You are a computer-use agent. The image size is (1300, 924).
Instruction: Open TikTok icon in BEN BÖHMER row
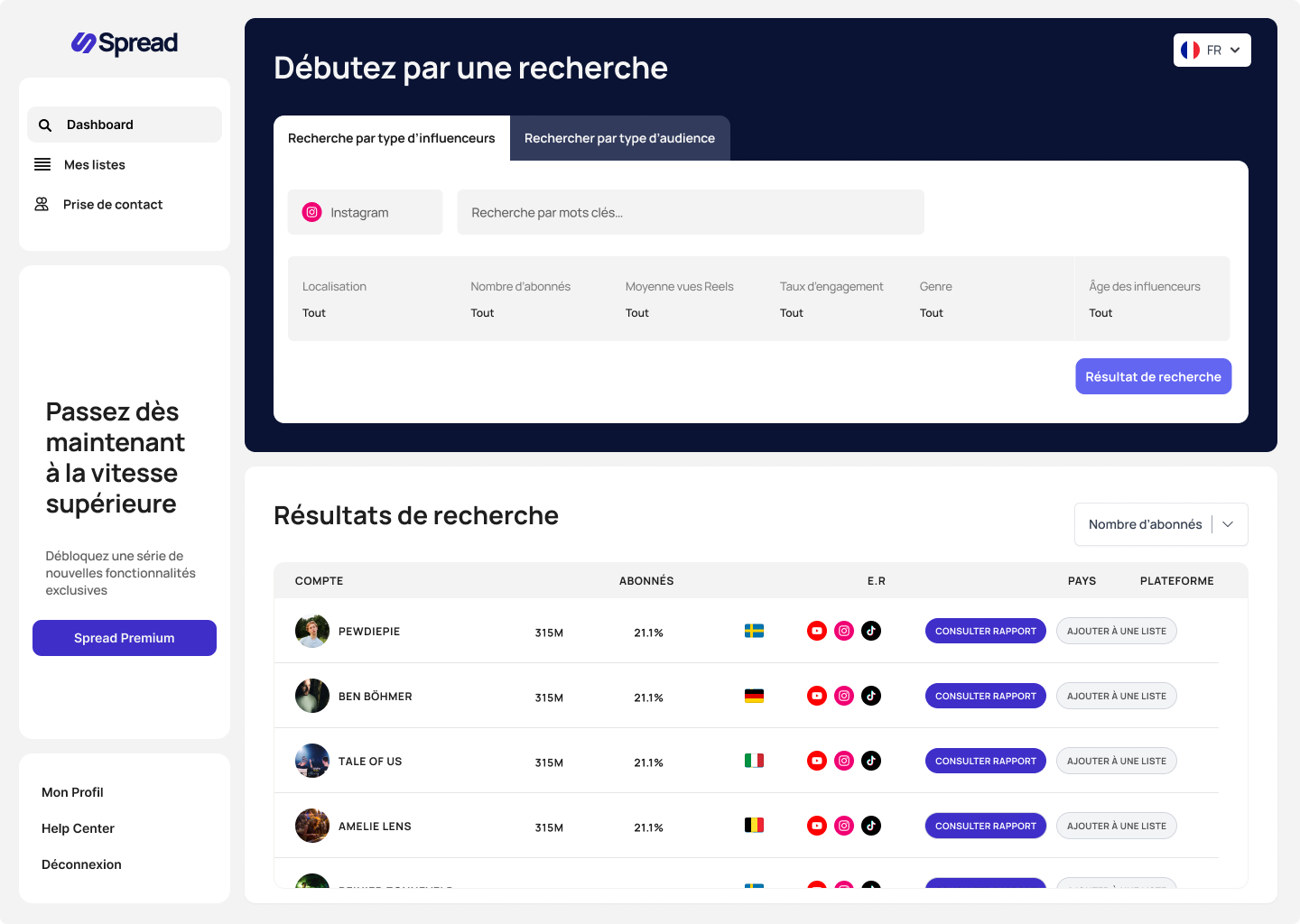pos(871,696)
